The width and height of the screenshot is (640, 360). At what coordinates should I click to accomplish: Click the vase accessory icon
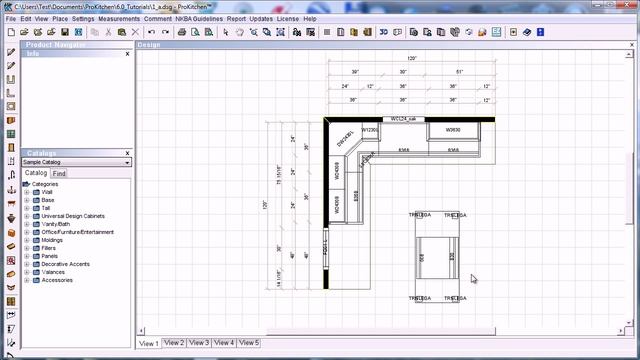(x=11, y=218)
